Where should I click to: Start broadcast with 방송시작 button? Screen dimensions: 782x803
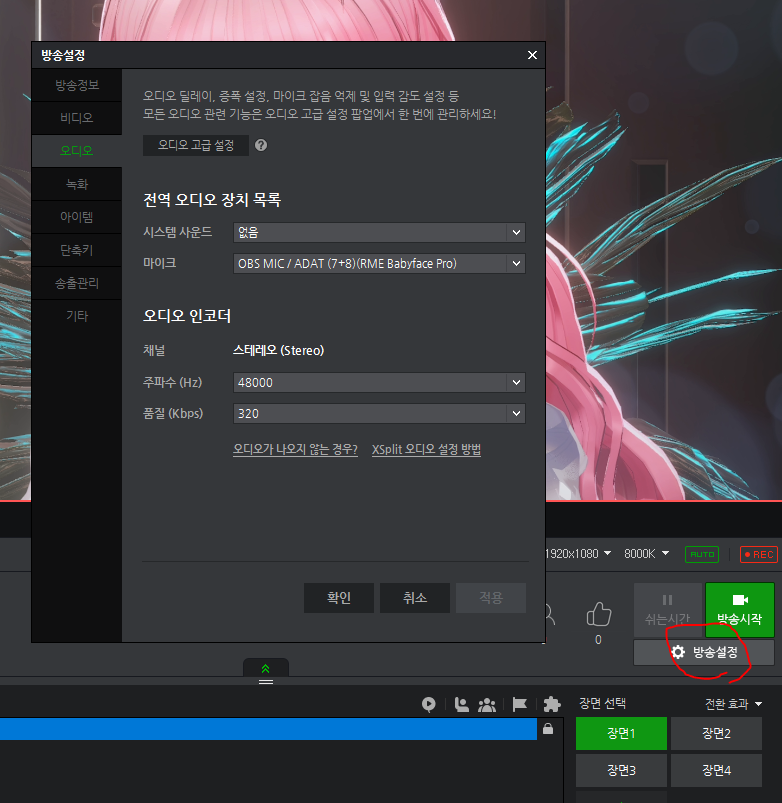coord(739,609)
